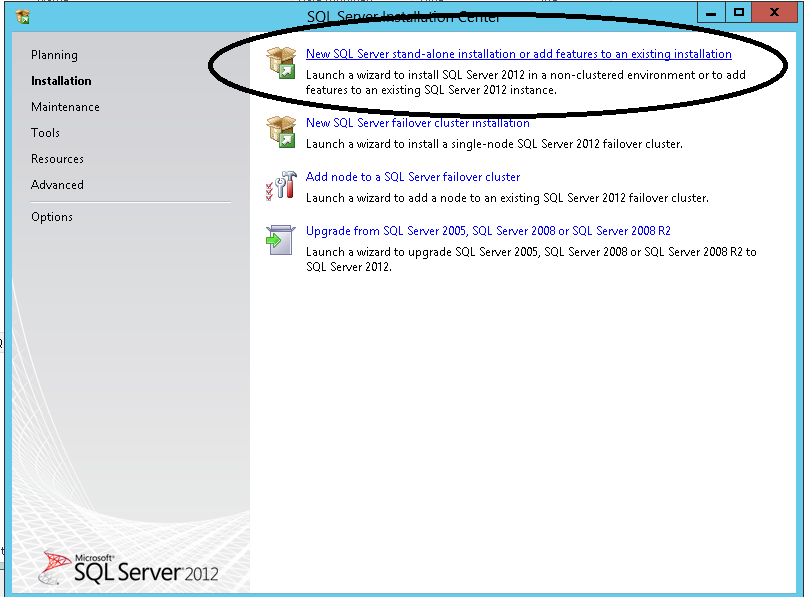Maximize the SQL Server Installation Center window
The image size is (804, 597).
point(738,12)
